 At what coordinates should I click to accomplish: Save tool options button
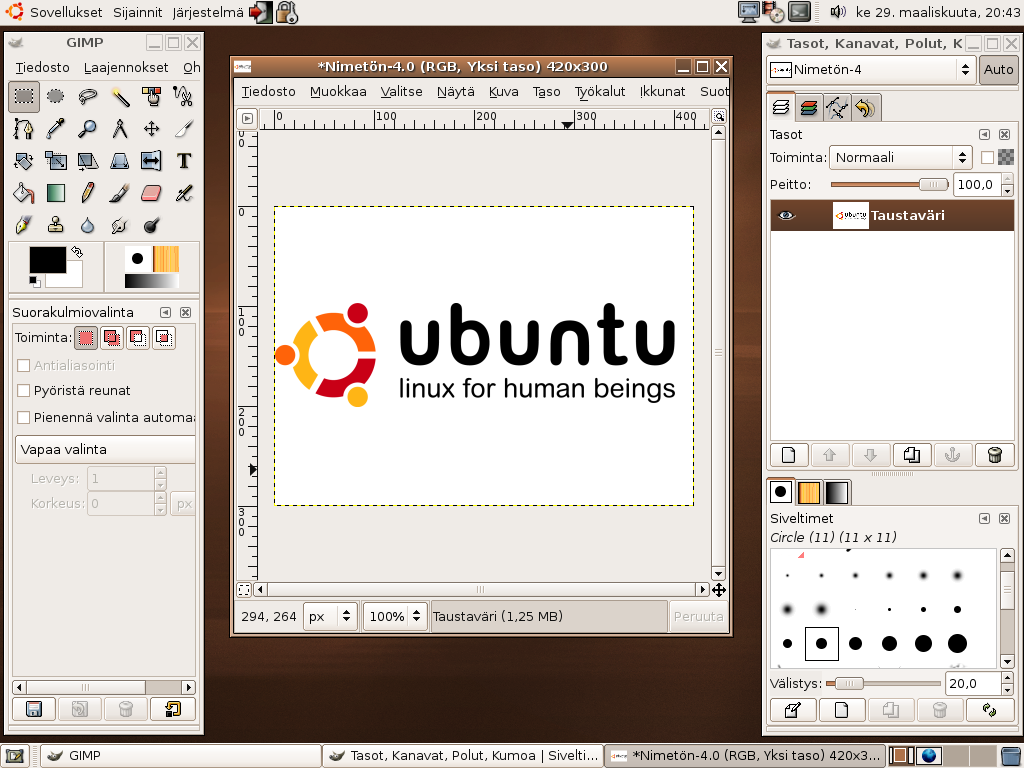[x=34, y=709]
